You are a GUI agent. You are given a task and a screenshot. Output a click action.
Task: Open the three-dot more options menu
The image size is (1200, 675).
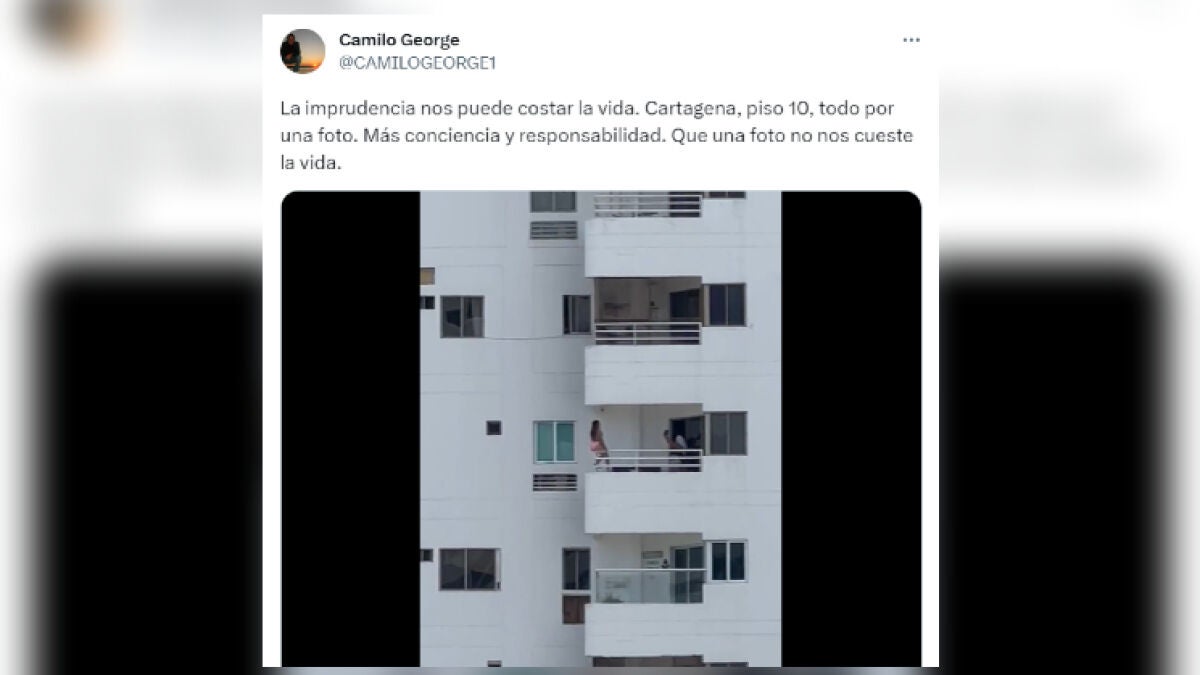(911, 40)
